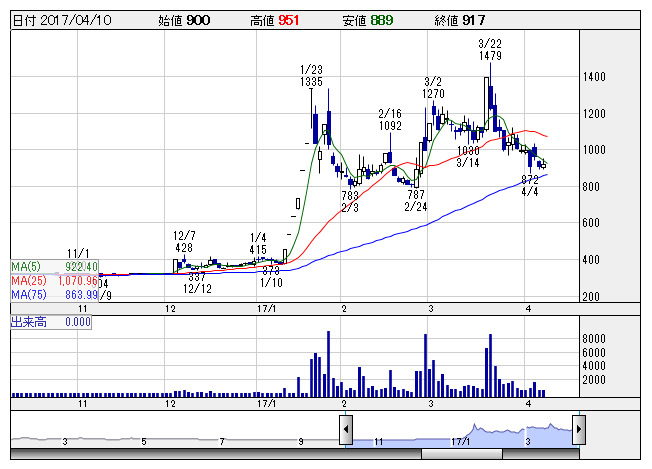The image size is (652, 469).
Task: Click the 3/2 1270 high annotation
Action: [433, 88]
